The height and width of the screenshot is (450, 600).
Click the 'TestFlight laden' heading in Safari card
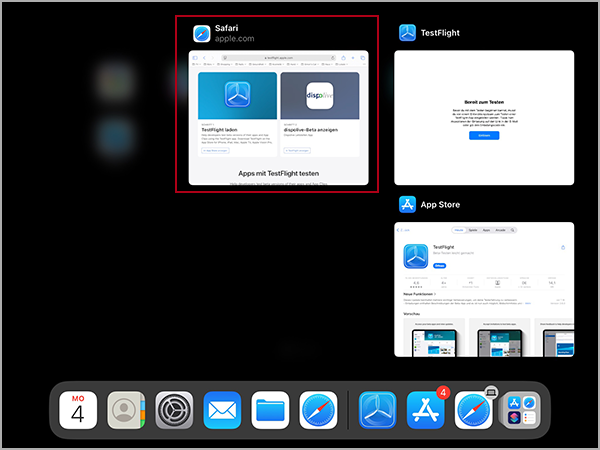click(x=219, y=130)
